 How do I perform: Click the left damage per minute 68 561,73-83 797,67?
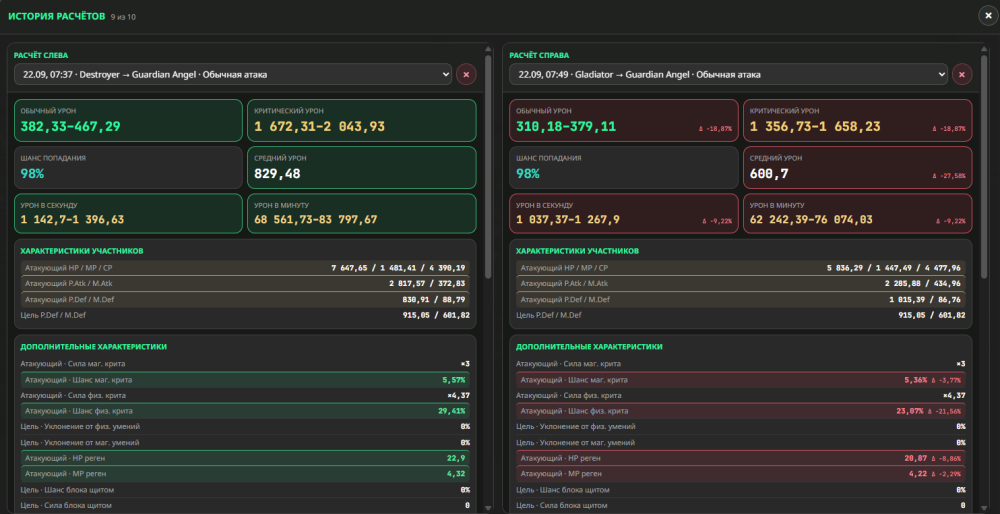point(362,214)
